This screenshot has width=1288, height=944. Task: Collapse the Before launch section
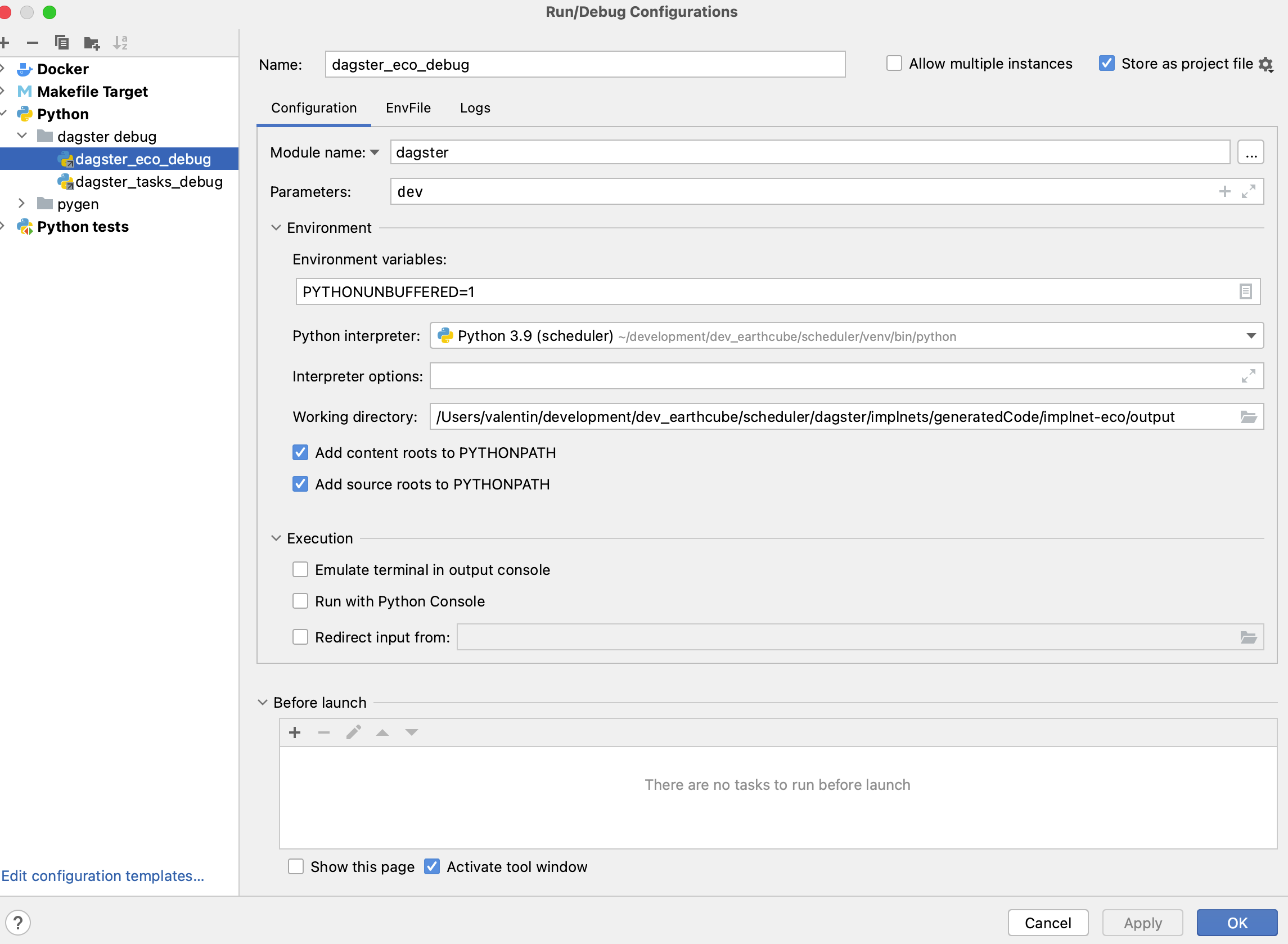click(x=263, y=702)
